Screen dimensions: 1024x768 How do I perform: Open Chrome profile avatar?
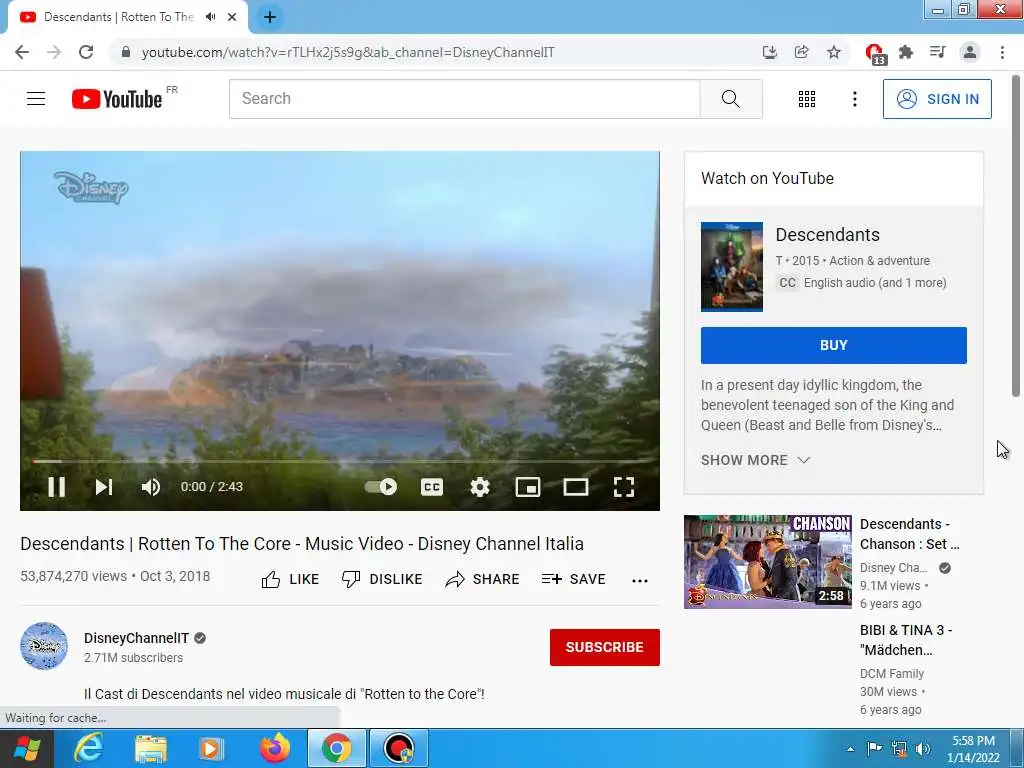click(970, 52)
